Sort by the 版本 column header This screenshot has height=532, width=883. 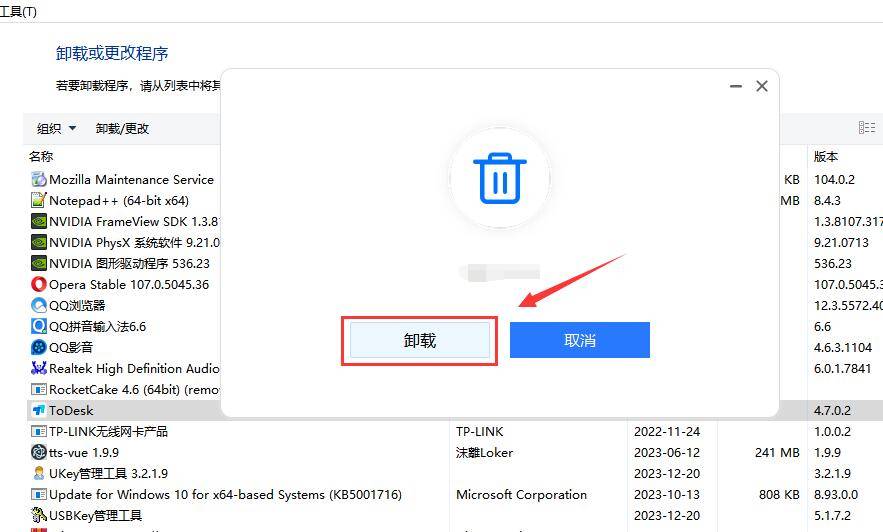pyautogui.click(x=826, y=157)
